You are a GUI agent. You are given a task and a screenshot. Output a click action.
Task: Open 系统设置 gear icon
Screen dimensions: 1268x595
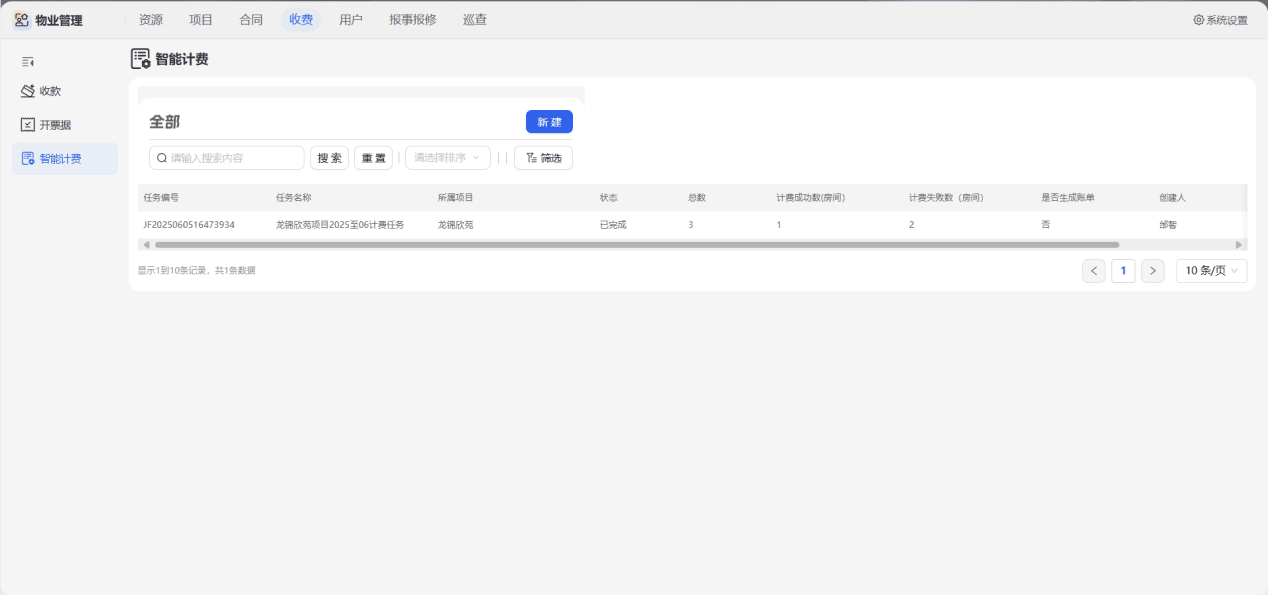coord(1199,20)
